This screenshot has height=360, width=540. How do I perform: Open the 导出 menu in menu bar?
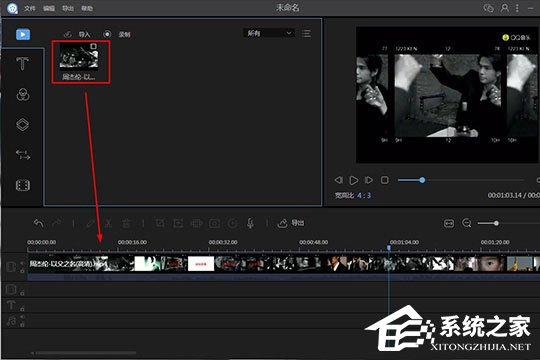[x=68, y=8]
